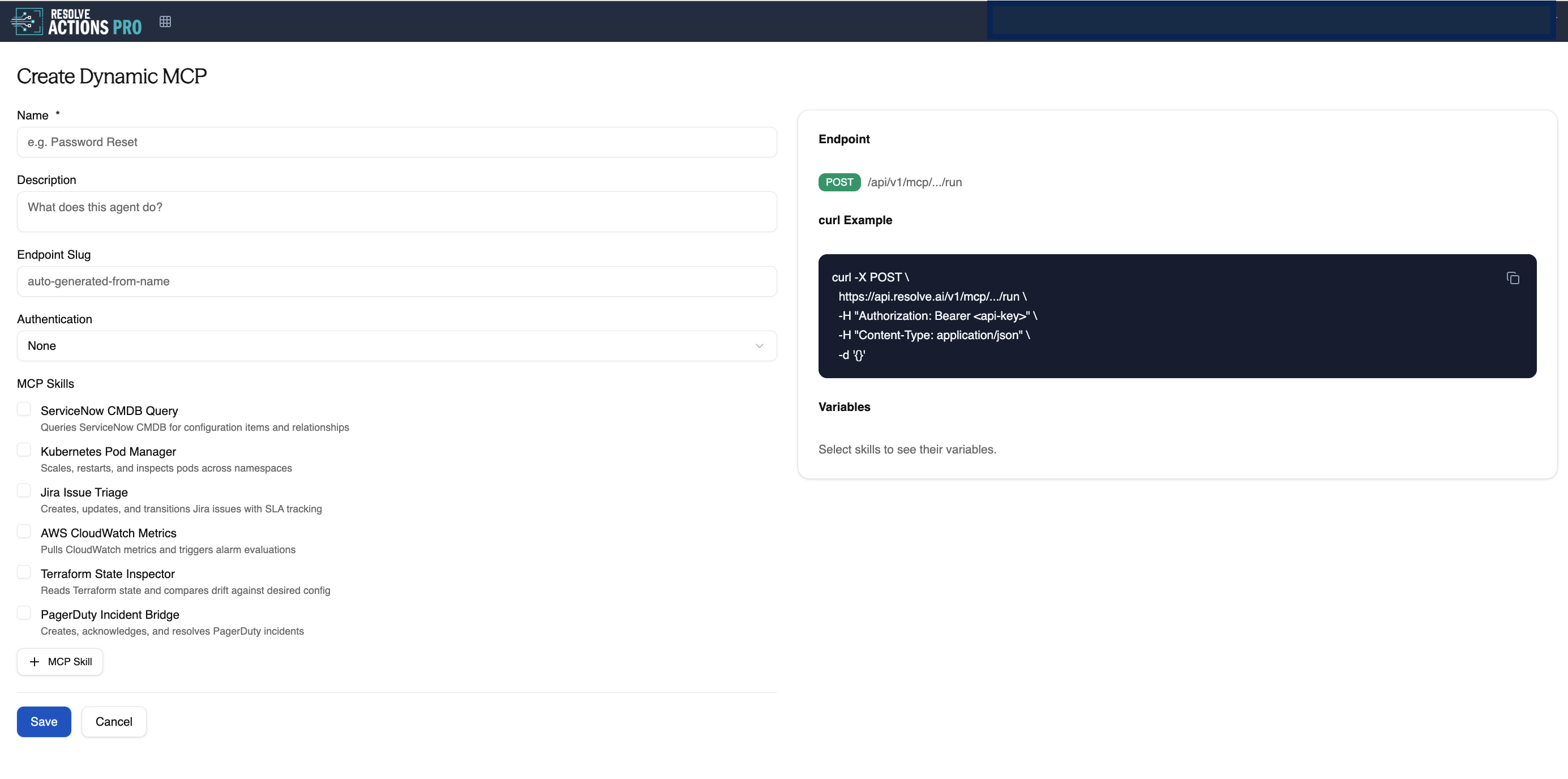Add a new MCP Skill
Screen dimensions: 1568x779
(59, 662)
